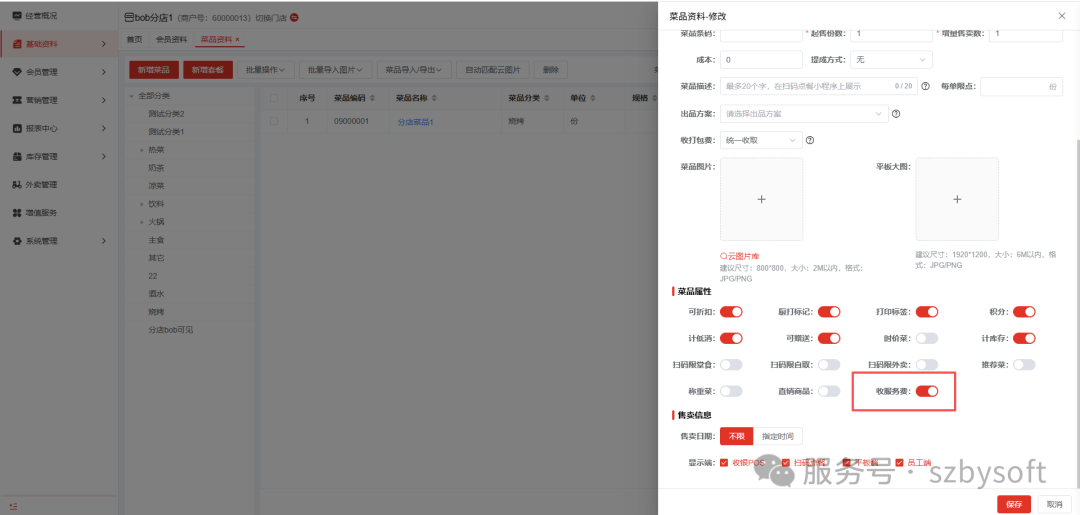Open the 收打包费 dropdown
1080x515 pixels.
pos(761,140)
